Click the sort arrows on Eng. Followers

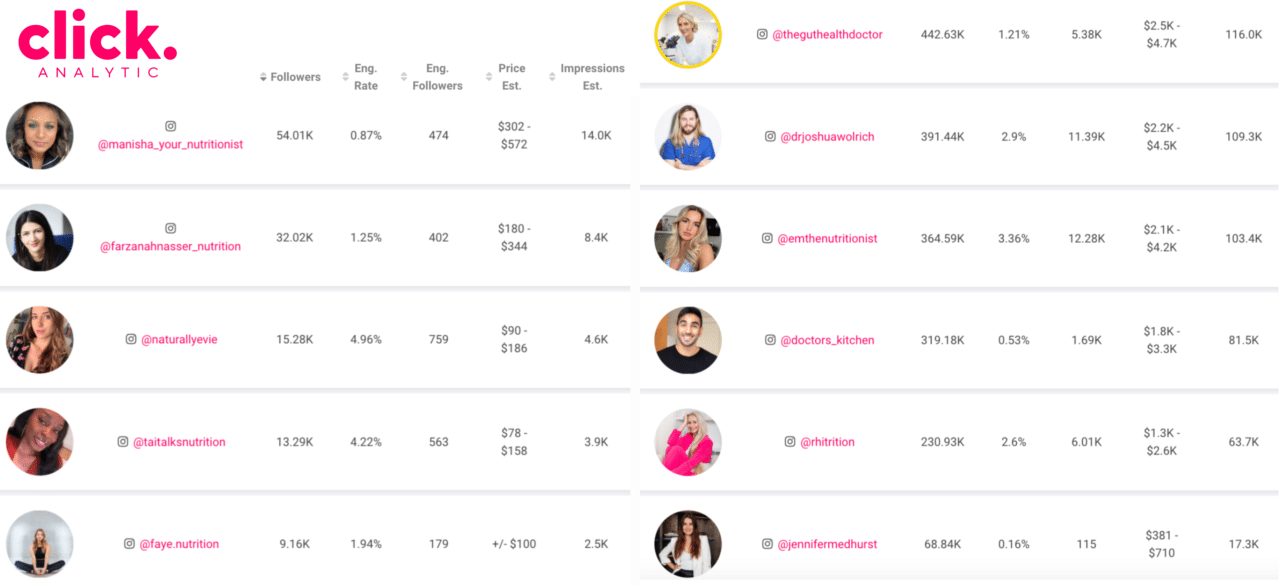point(404,76)
